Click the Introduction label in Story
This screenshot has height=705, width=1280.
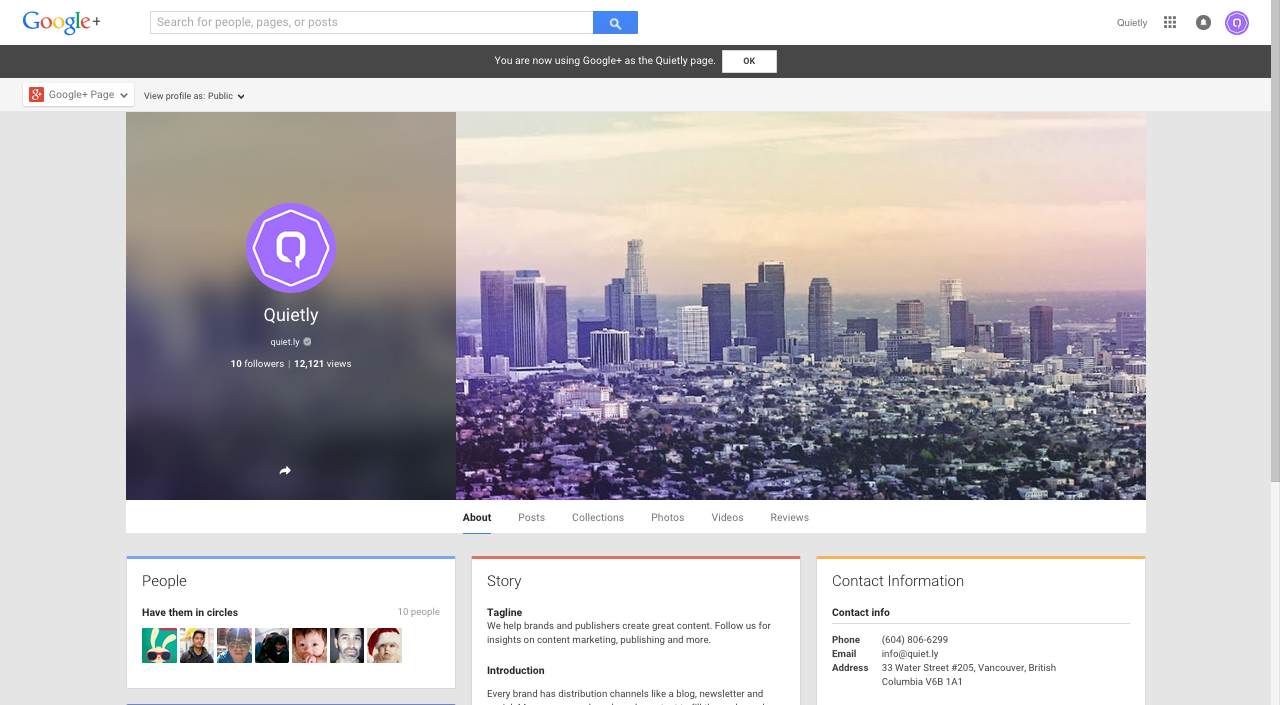point(516,670)
